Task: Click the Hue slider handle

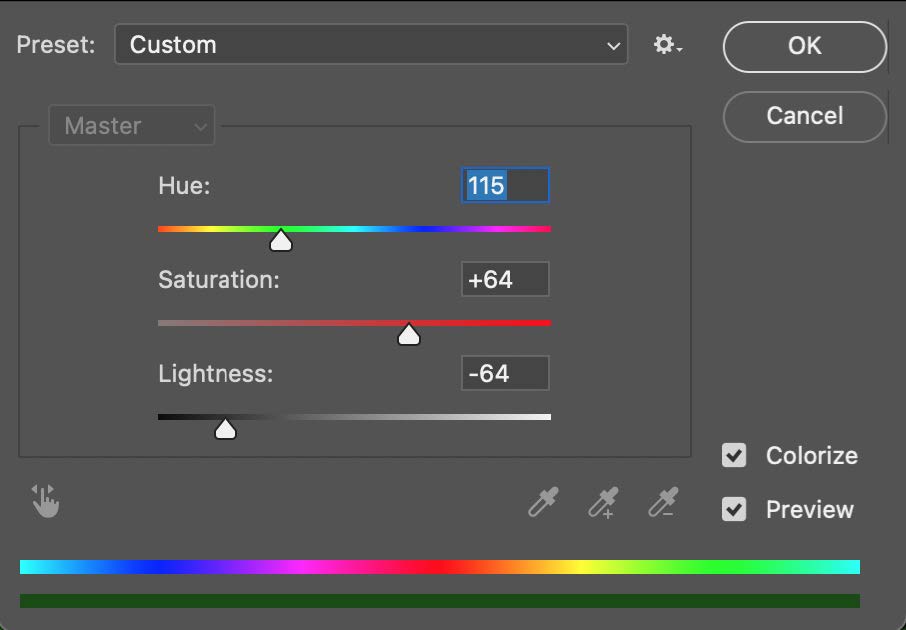Action: (x=281, y=240)
